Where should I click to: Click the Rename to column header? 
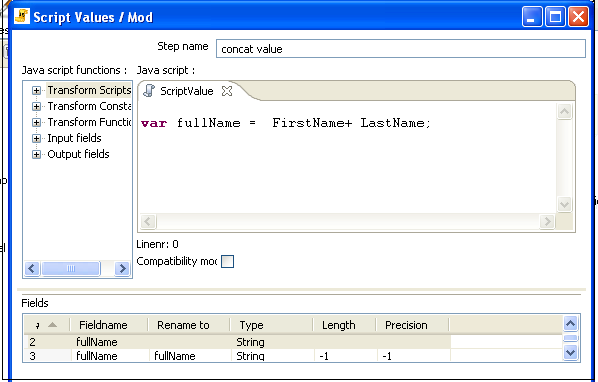coord(189,325)
